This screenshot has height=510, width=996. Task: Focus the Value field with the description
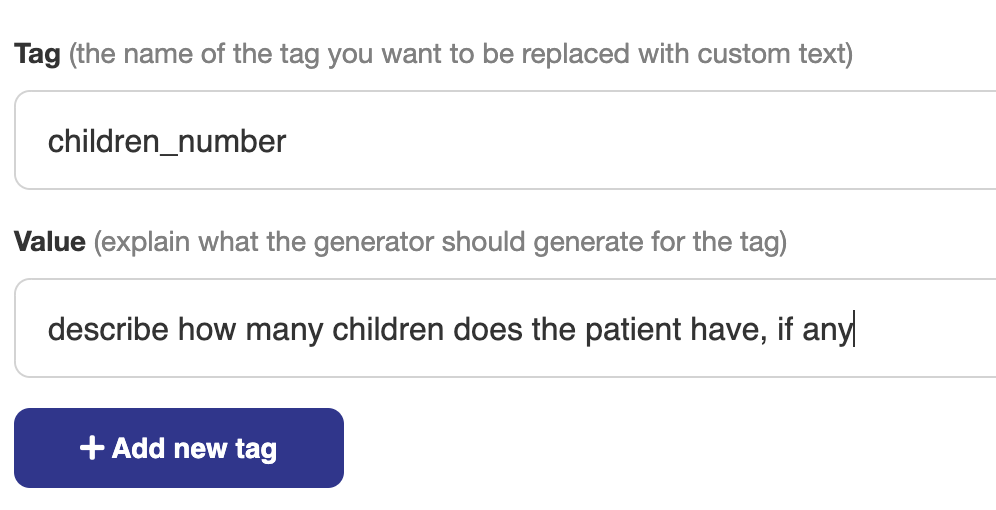pos(505,328)
